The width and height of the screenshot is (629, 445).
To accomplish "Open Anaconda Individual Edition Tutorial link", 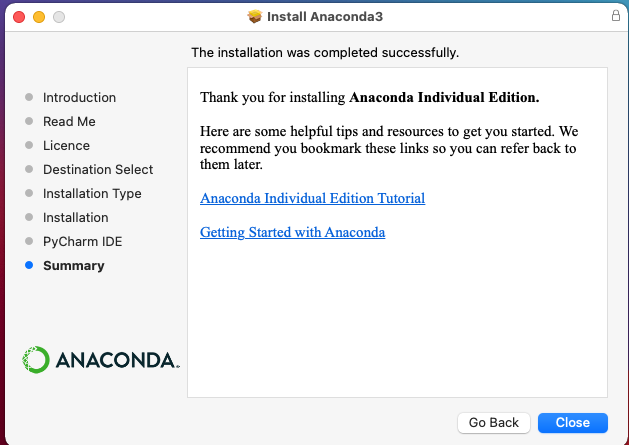I will 312,198.
